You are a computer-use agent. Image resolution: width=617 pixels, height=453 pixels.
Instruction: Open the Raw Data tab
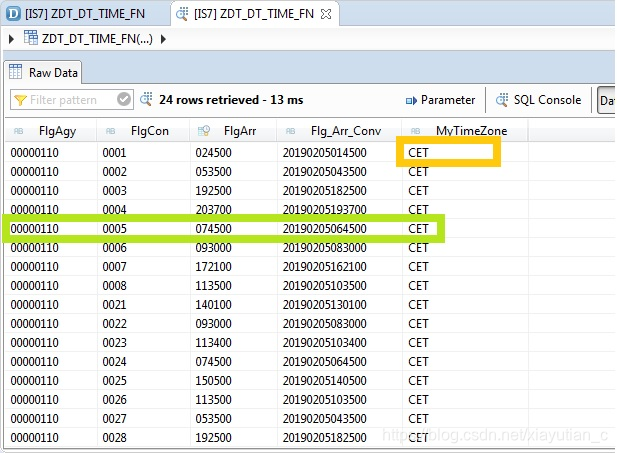pos(43,72)
